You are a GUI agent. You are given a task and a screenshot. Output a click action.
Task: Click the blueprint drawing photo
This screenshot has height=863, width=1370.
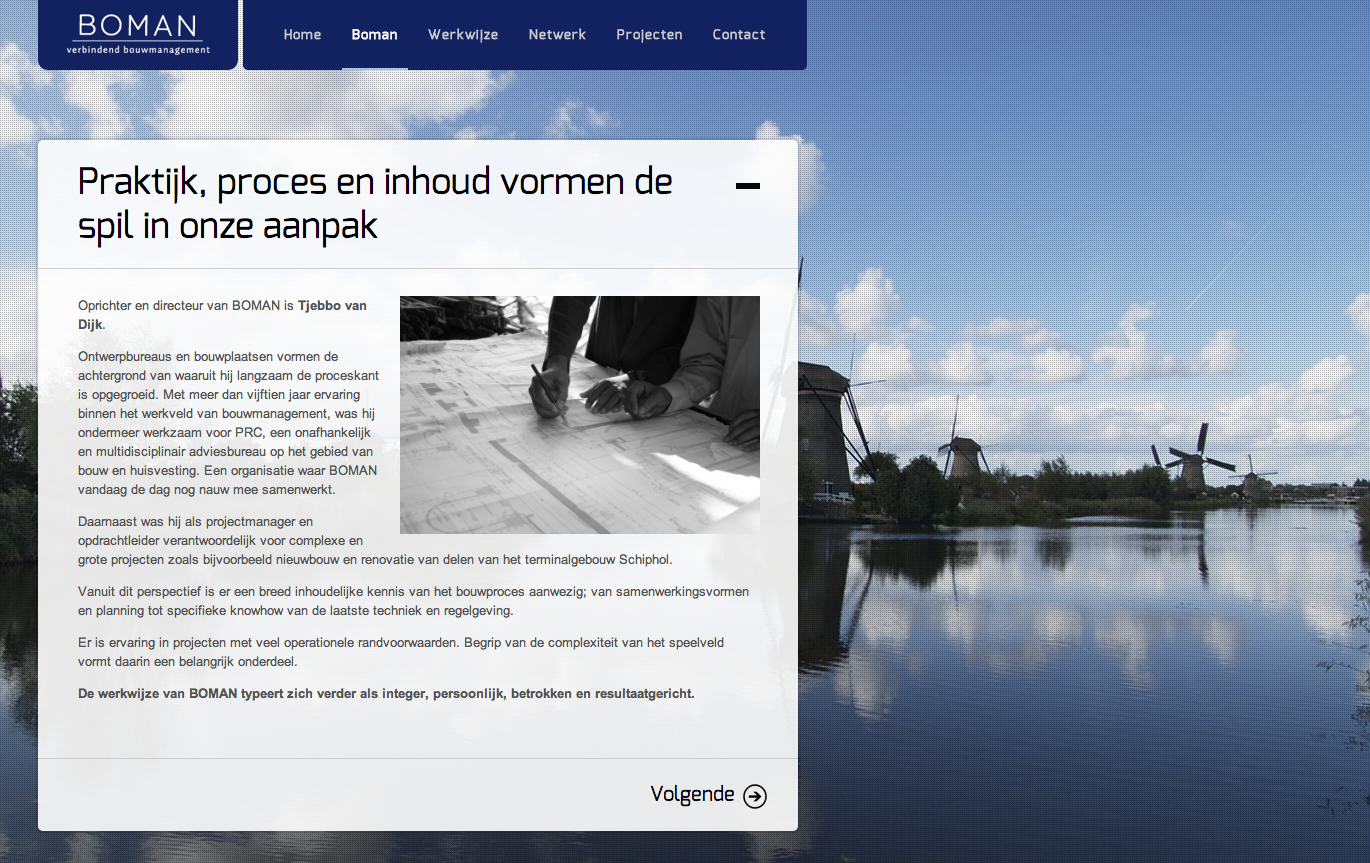pyautogui.click(x=580, y=415)
